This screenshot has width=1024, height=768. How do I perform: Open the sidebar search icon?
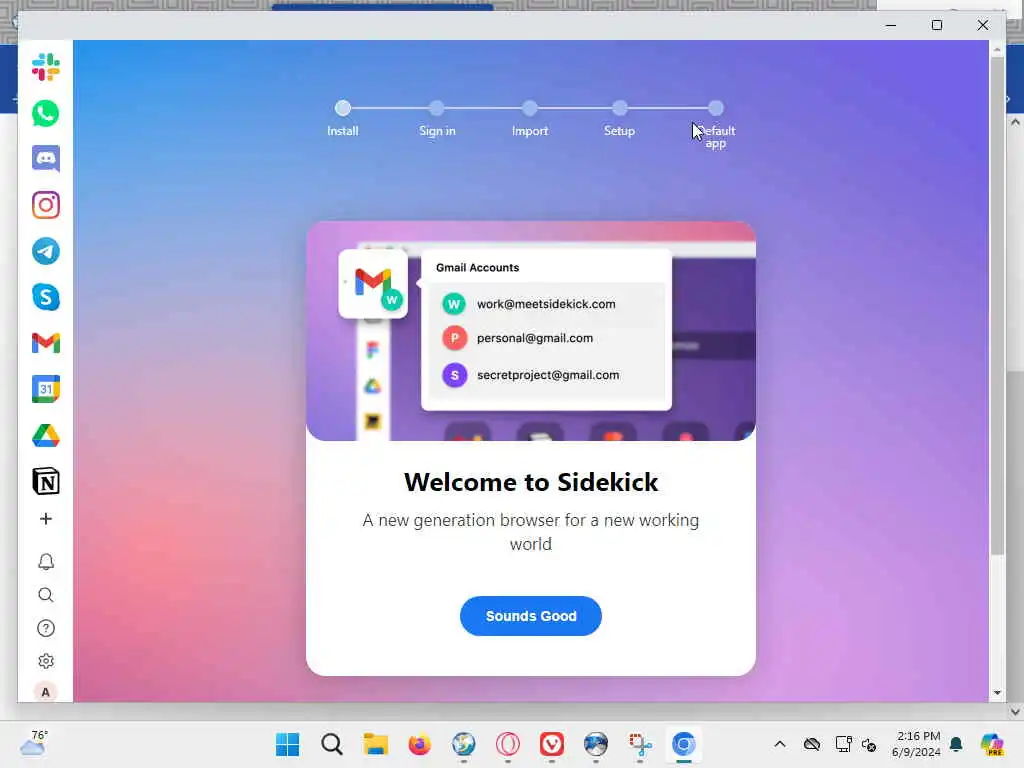(46, 595)
